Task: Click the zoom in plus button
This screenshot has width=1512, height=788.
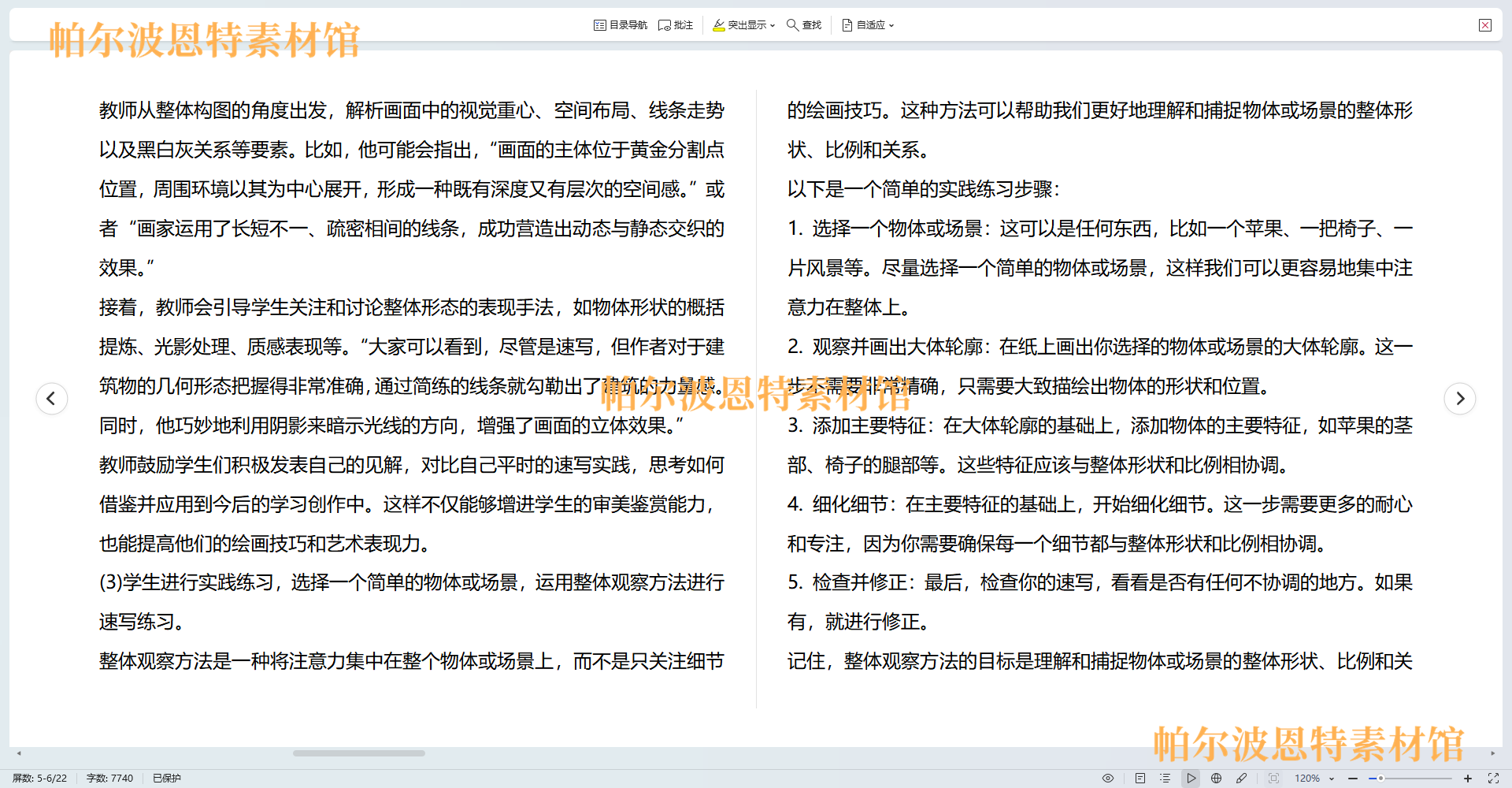Action: click(x=1468, y=779)
